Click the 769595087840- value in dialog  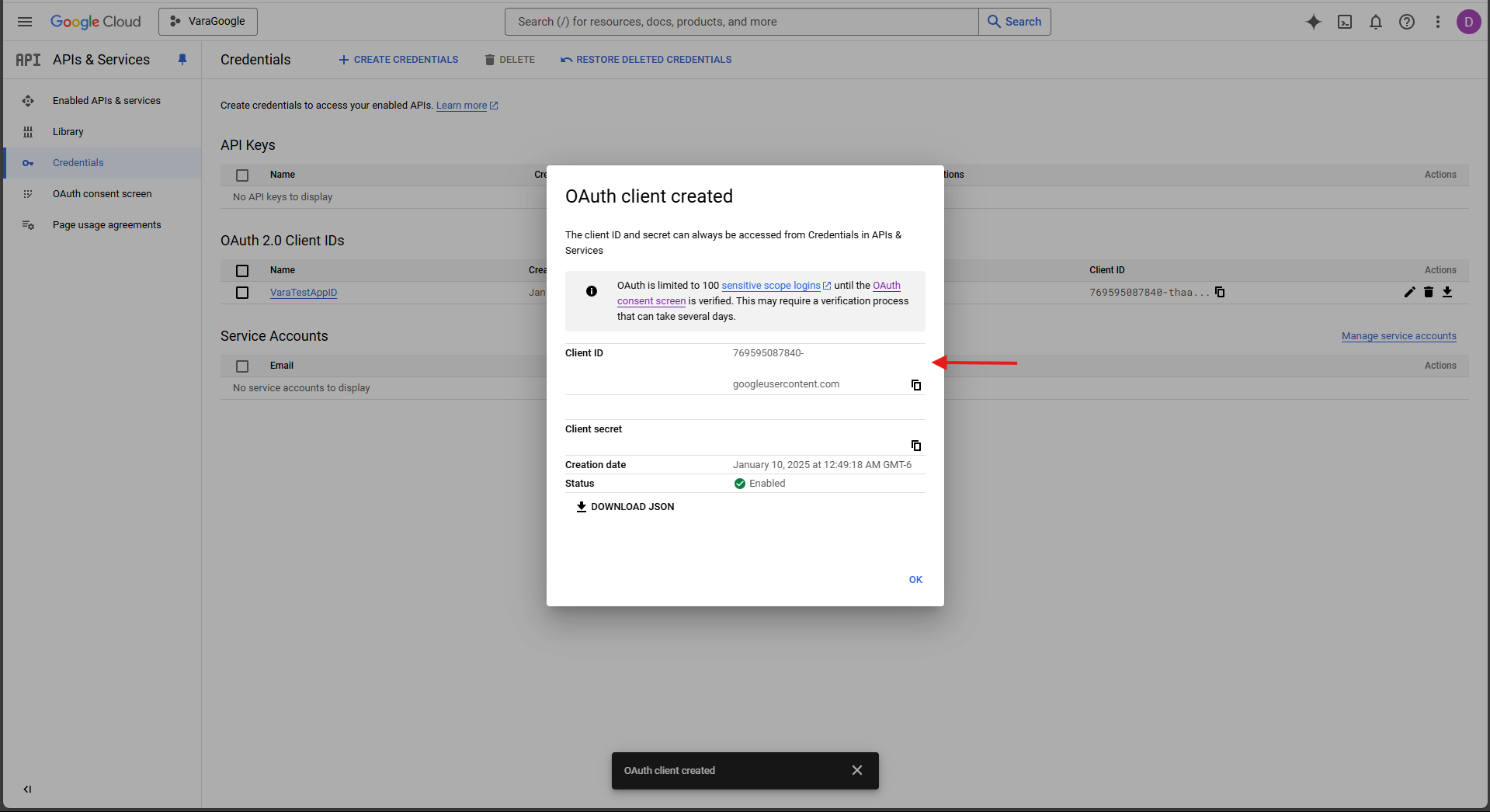pyautogui.click(x=768, y=353)
